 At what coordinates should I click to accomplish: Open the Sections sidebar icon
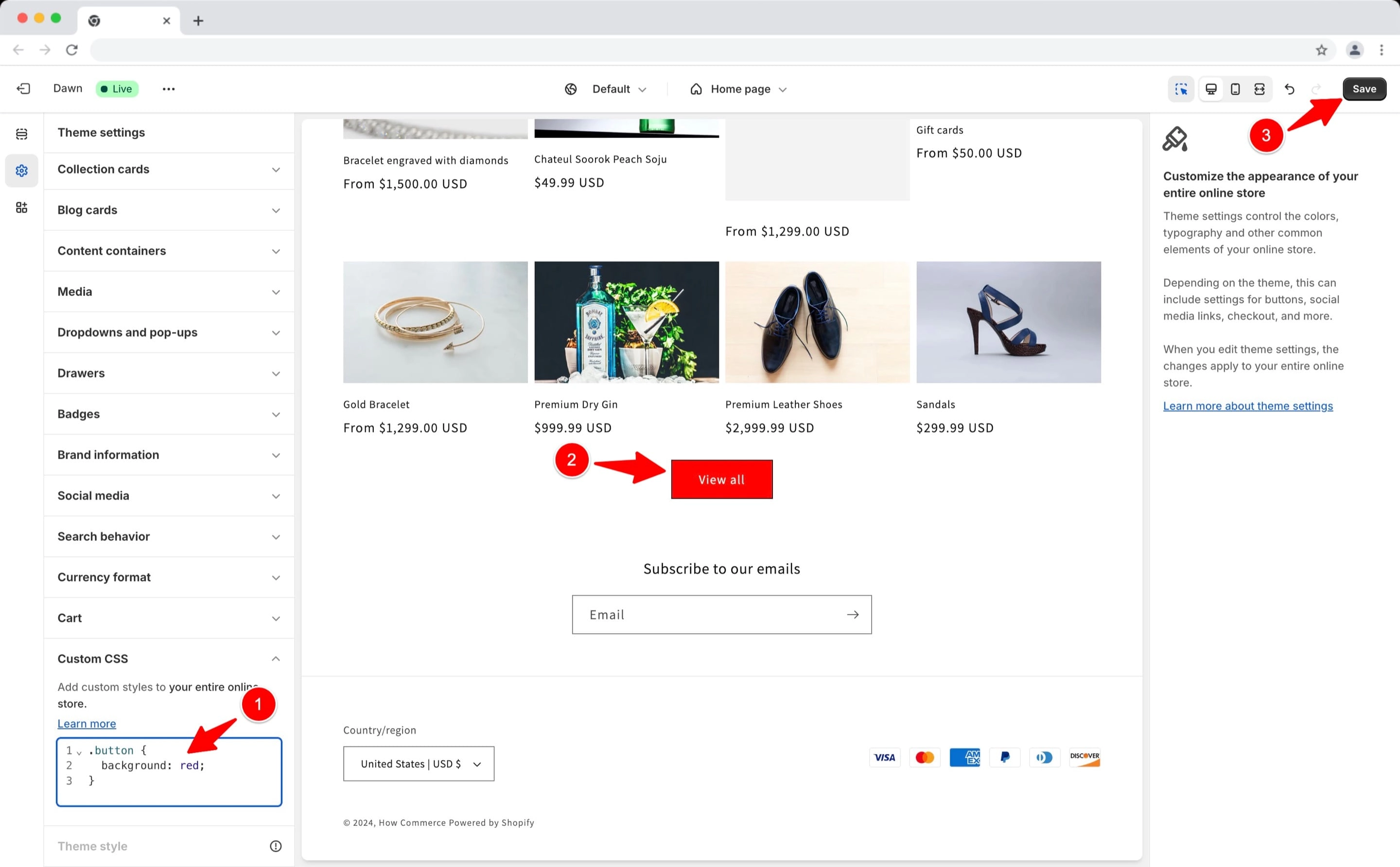(22, 134)
